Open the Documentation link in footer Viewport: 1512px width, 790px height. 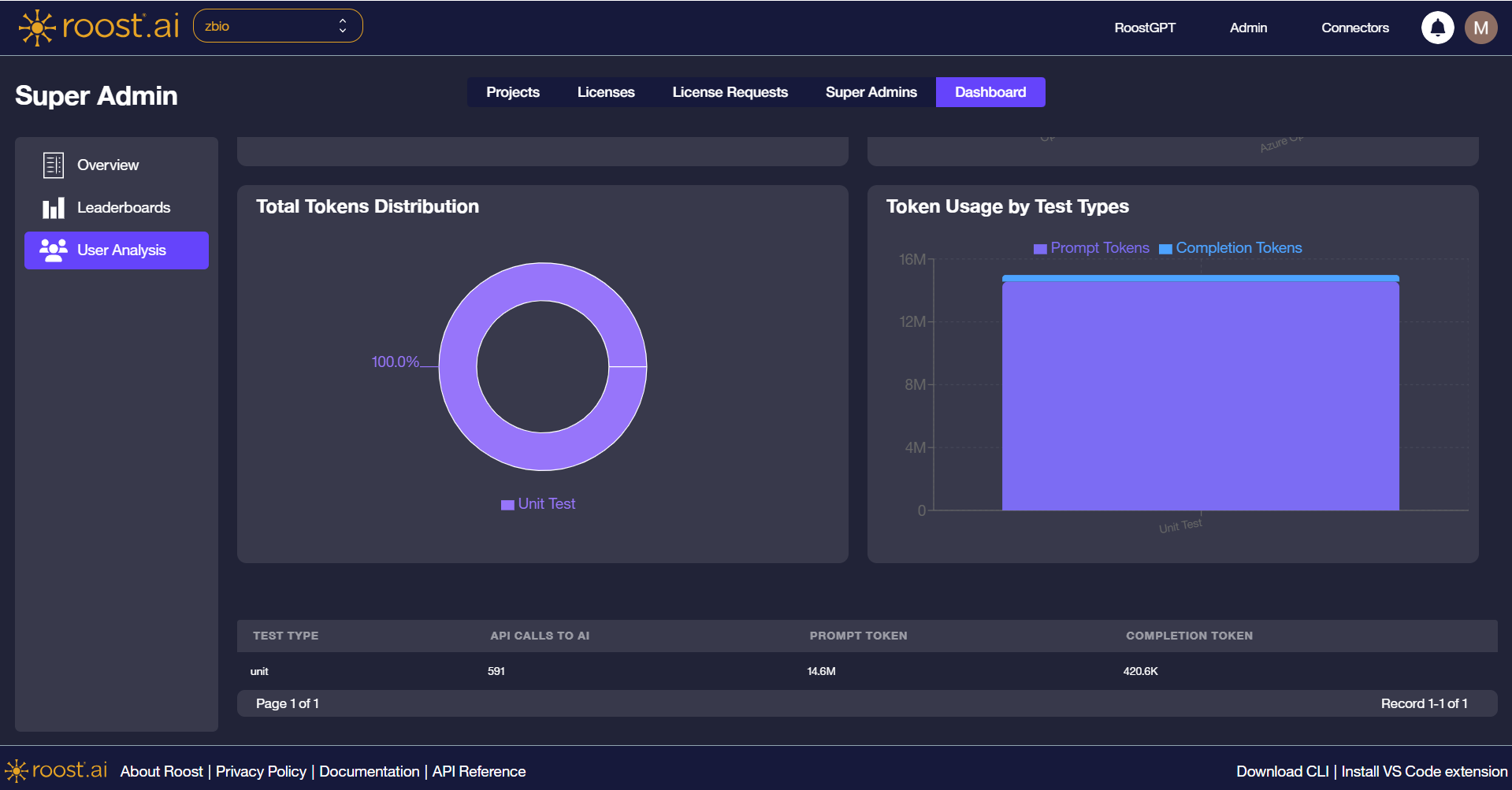tap(369, 771)
